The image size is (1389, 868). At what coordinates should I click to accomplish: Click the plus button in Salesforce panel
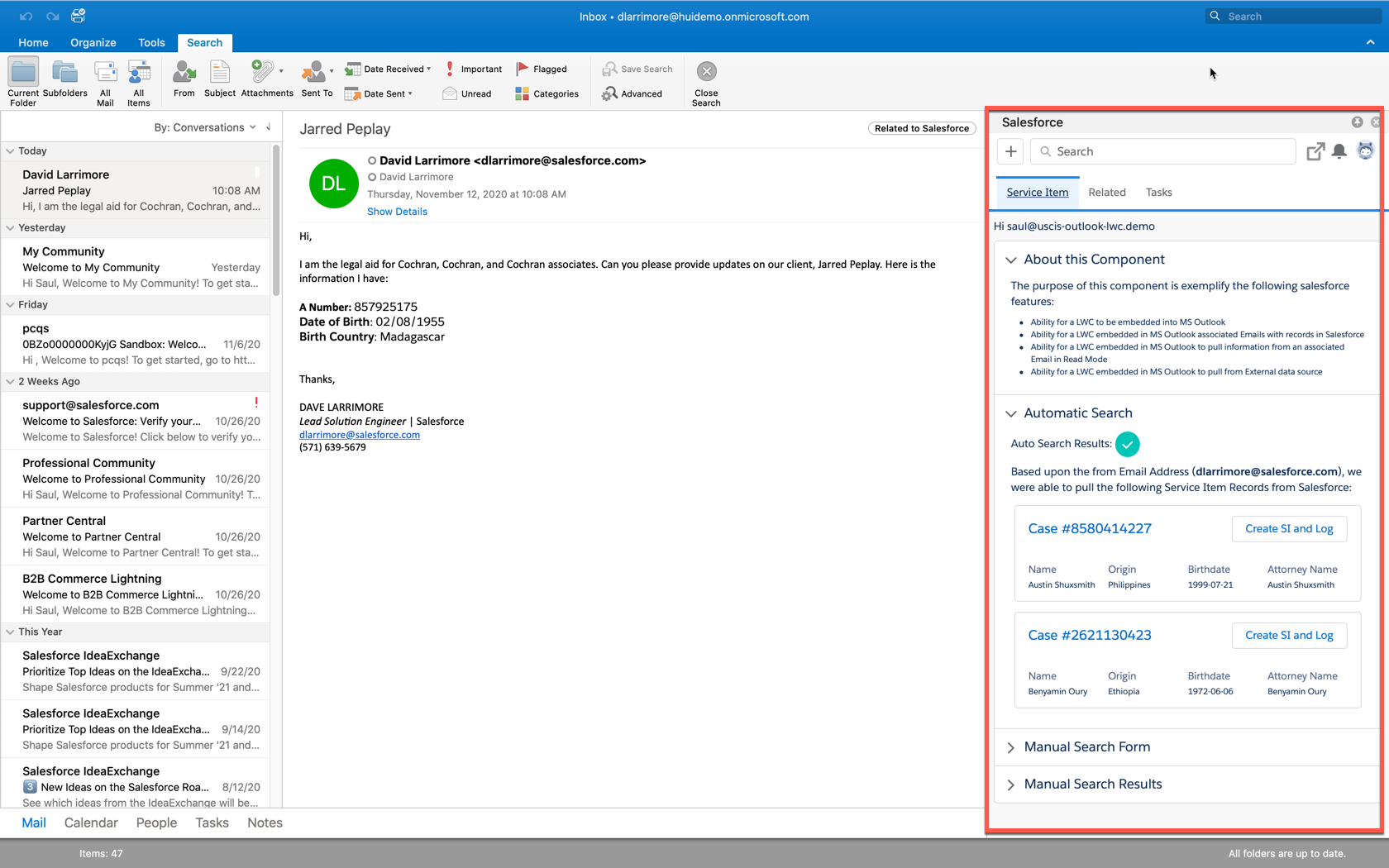(1010, 151)
